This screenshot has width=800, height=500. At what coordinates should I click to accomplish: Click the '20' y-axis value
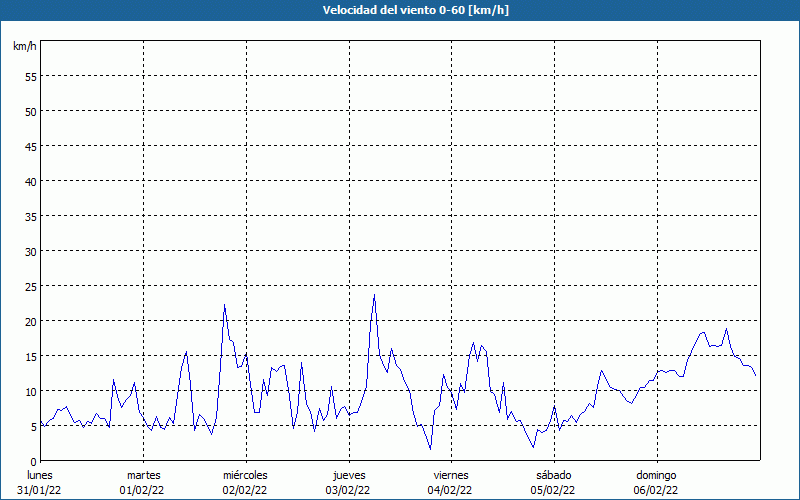coord(31,321)
